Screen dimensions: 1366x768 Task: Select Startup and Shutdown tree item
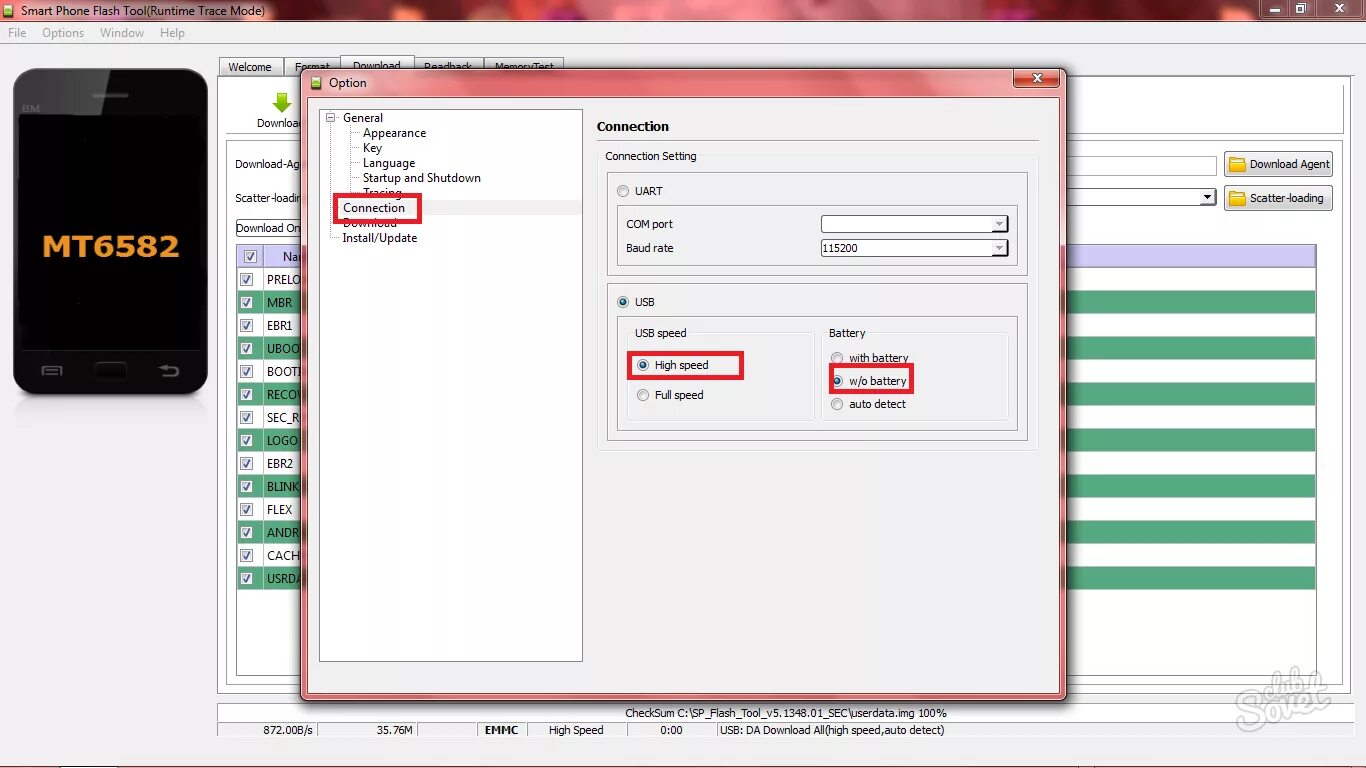[422, 178]
